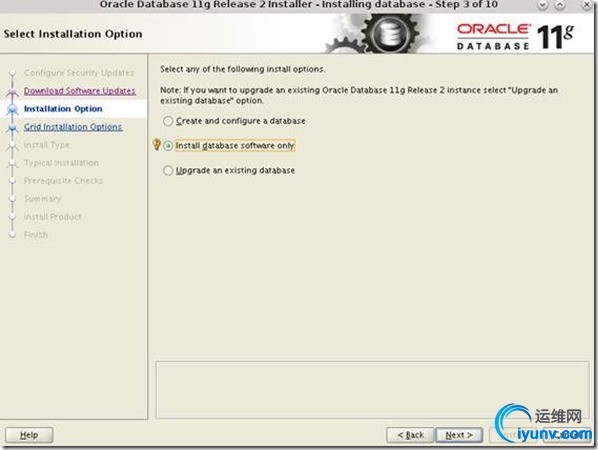This screenshot has height=450, width=598.
Task: Click the lightbulb hint icon
Action: [156, 145]
